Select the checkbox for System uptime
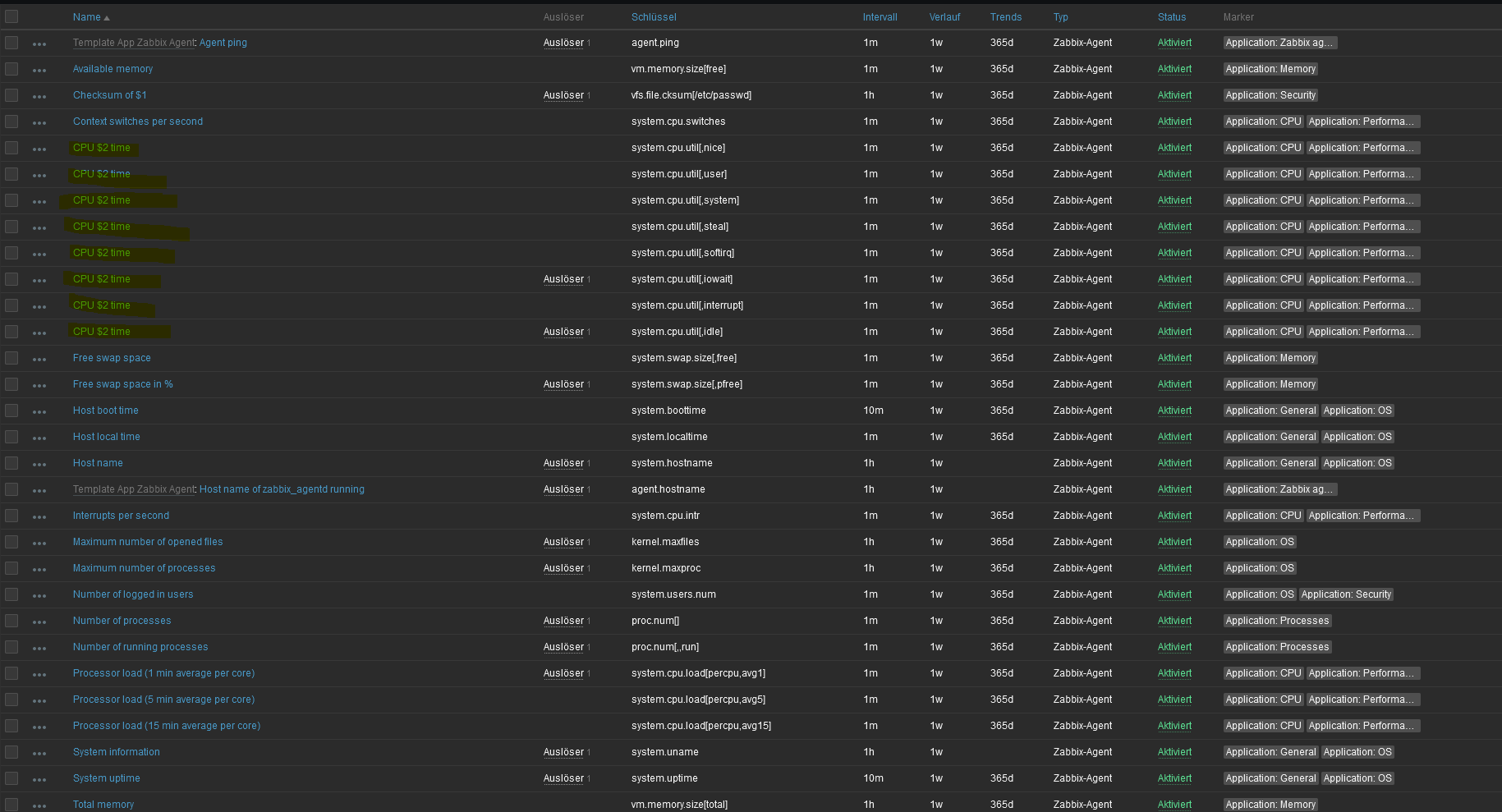The image size is (1502, 812). [x=11, y=778]
